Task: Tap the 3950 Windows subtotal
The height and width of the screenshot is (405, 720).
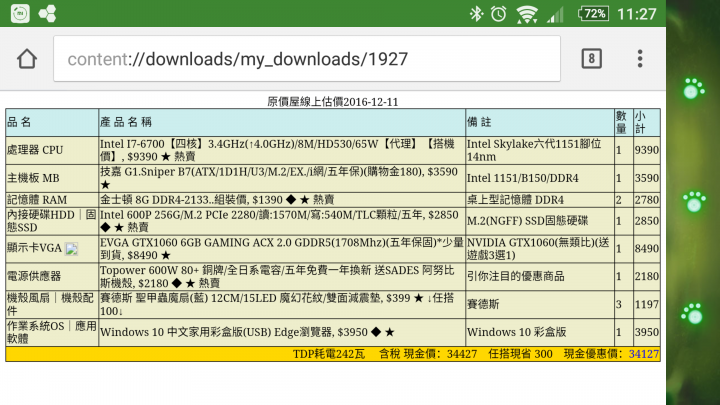Action: point(647,332)
